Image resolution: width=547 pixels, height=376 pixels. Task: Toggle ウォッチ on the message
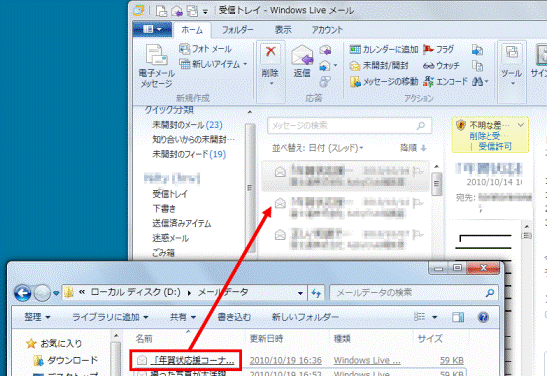pyautogui.click(x=441, y=66)
